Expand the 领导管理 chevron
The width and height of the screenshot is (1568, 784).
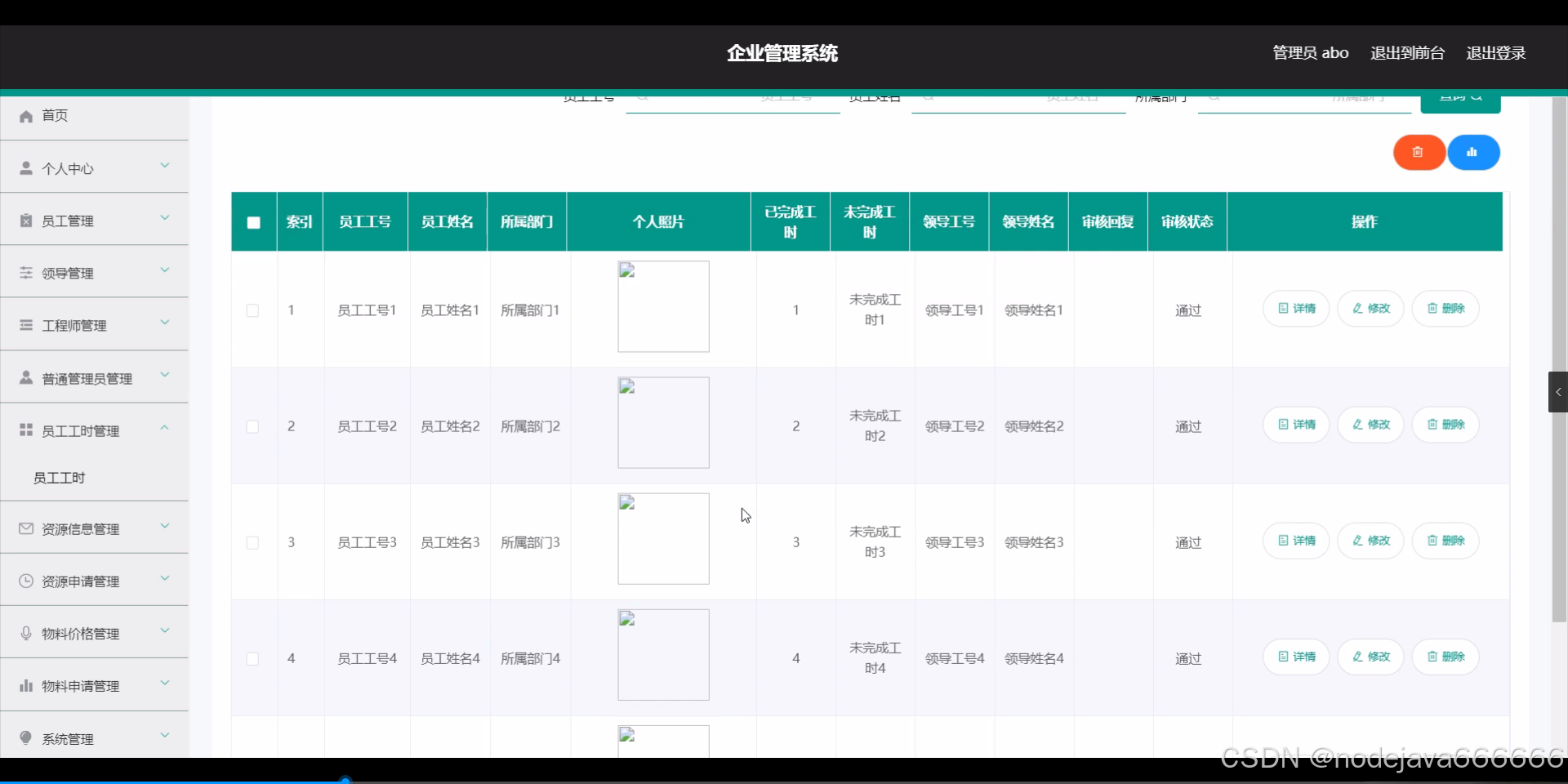(x=165, y=270)
